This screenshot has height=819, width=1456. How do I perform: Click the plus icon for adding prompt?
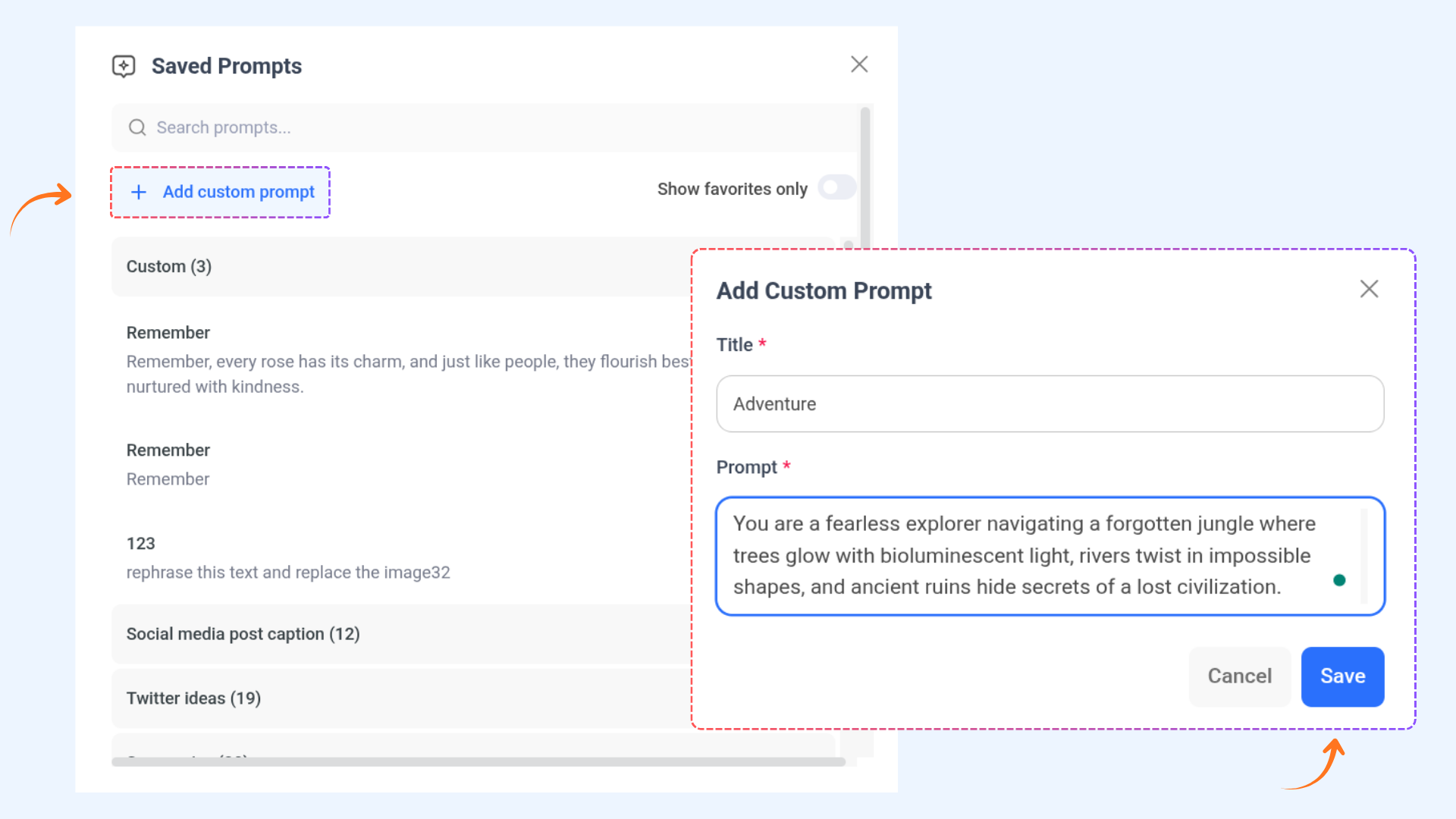coord(139,192)
